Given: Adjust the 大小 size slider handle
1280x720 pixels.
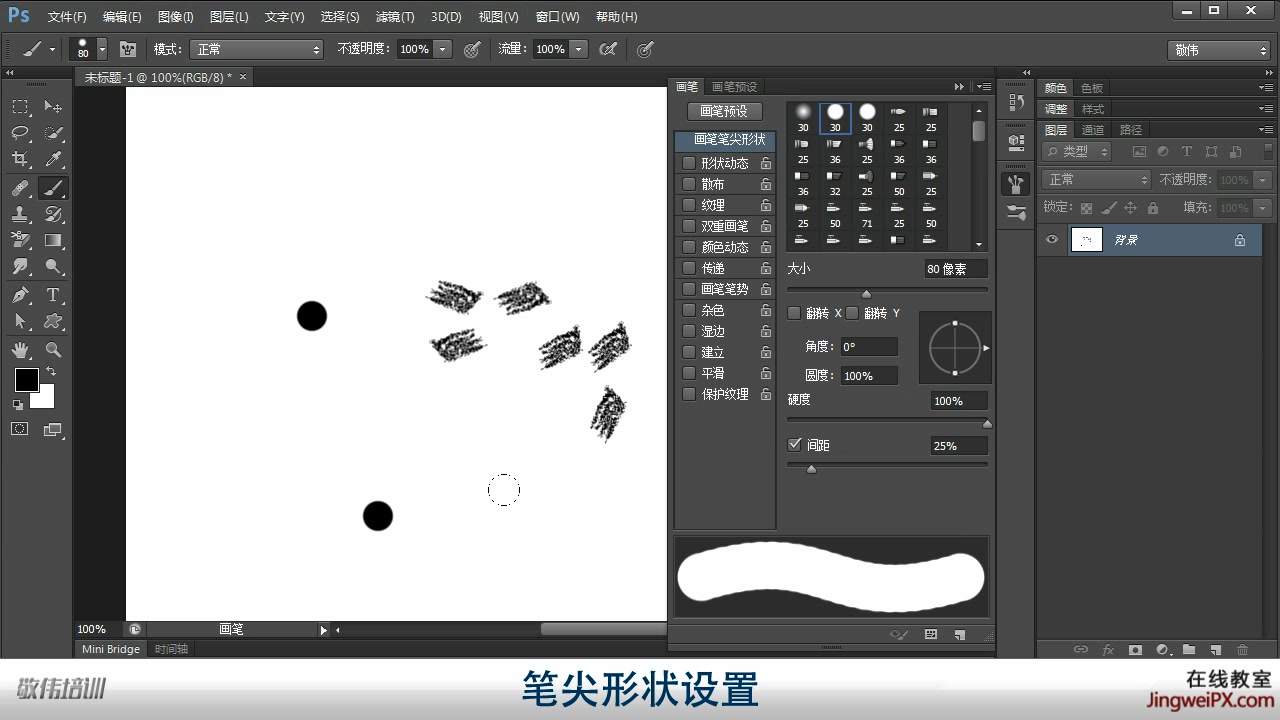Looking at the screenshot, I should pos(866,294).
